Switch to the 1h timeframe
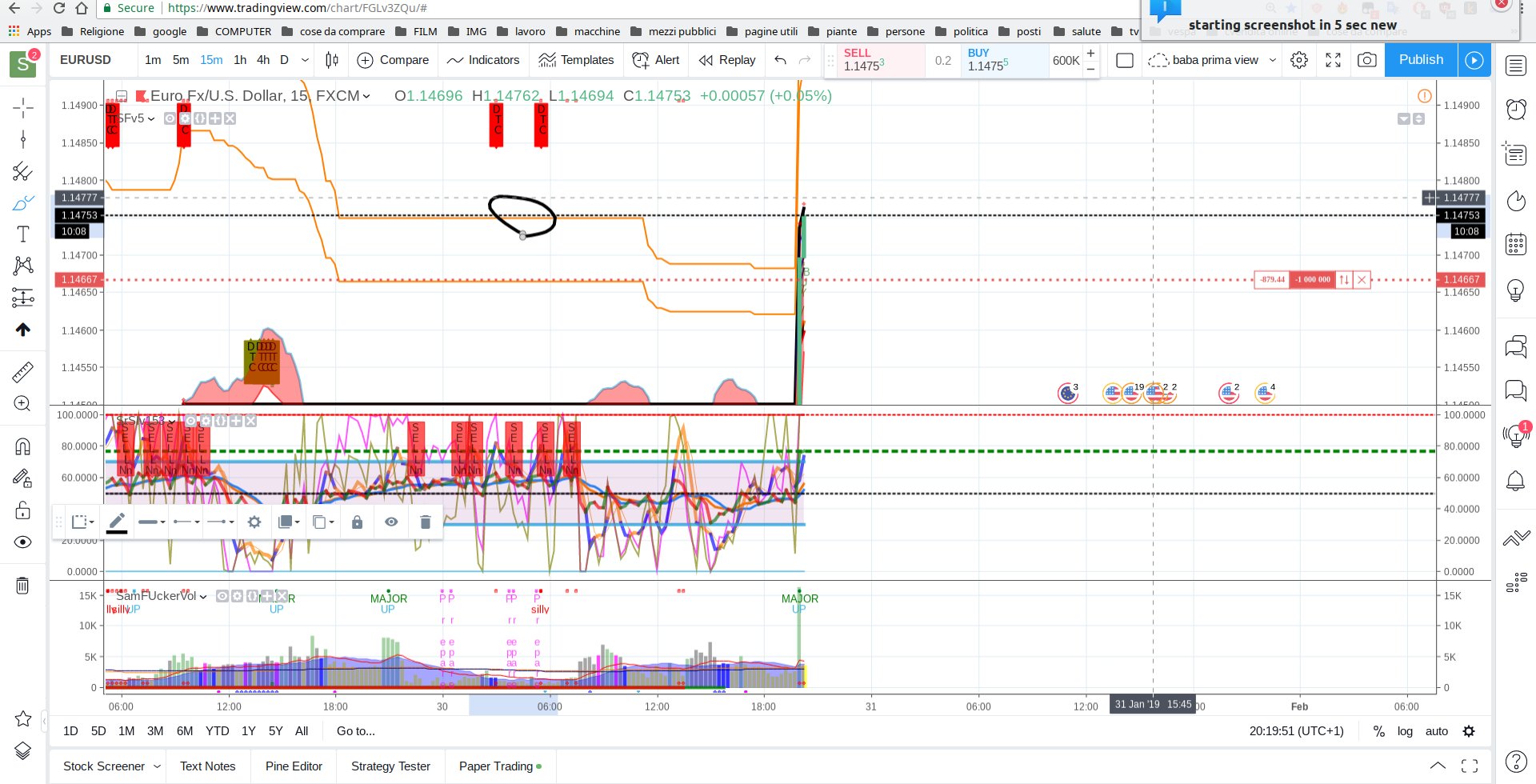Image resolution: width=1536 pixels, height=784 pixels. click(x=240, y=60)
